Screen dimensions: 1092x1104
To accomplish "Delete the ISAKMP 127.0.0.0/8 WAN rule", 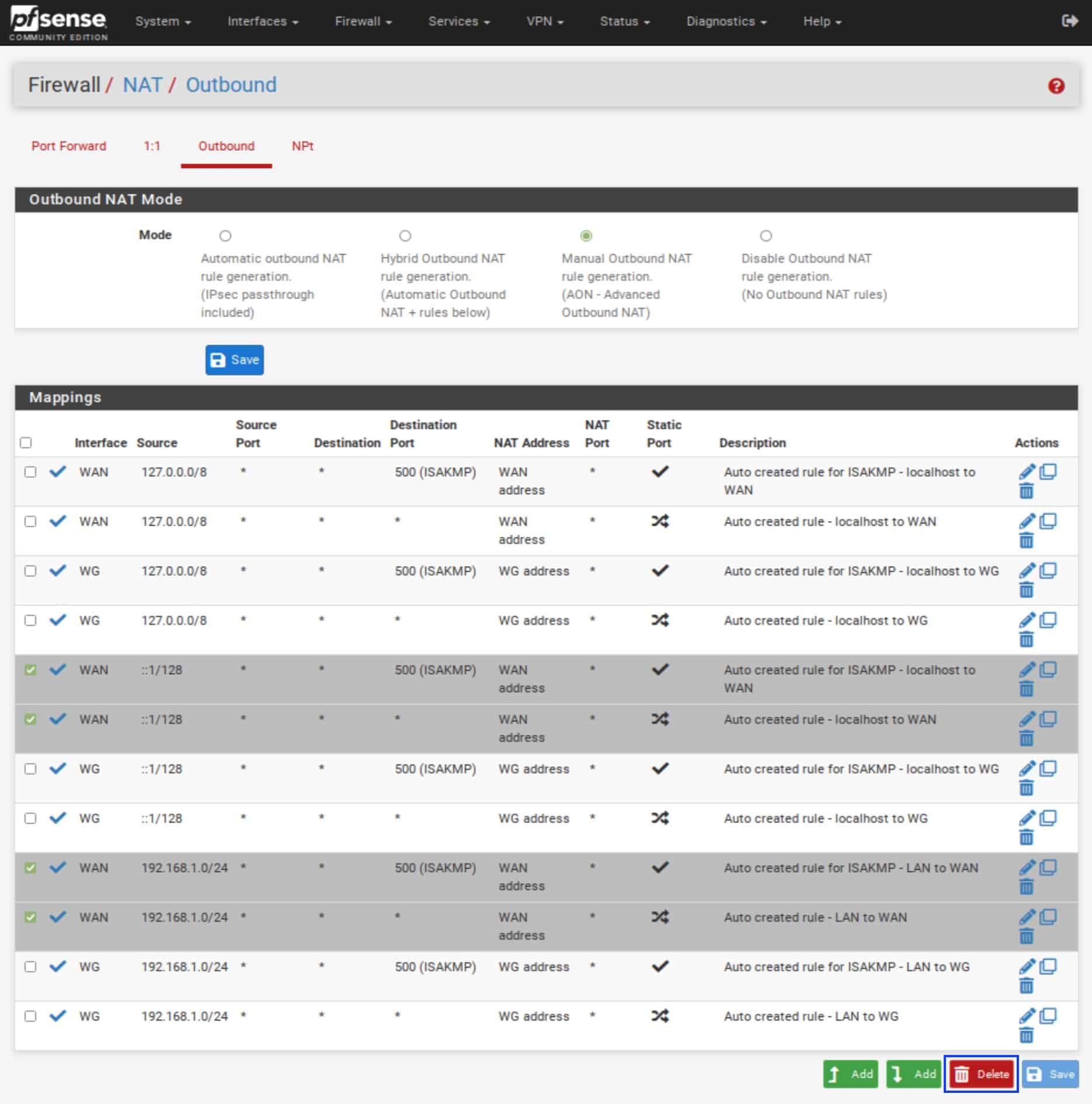I will (x=1026, y=491).
